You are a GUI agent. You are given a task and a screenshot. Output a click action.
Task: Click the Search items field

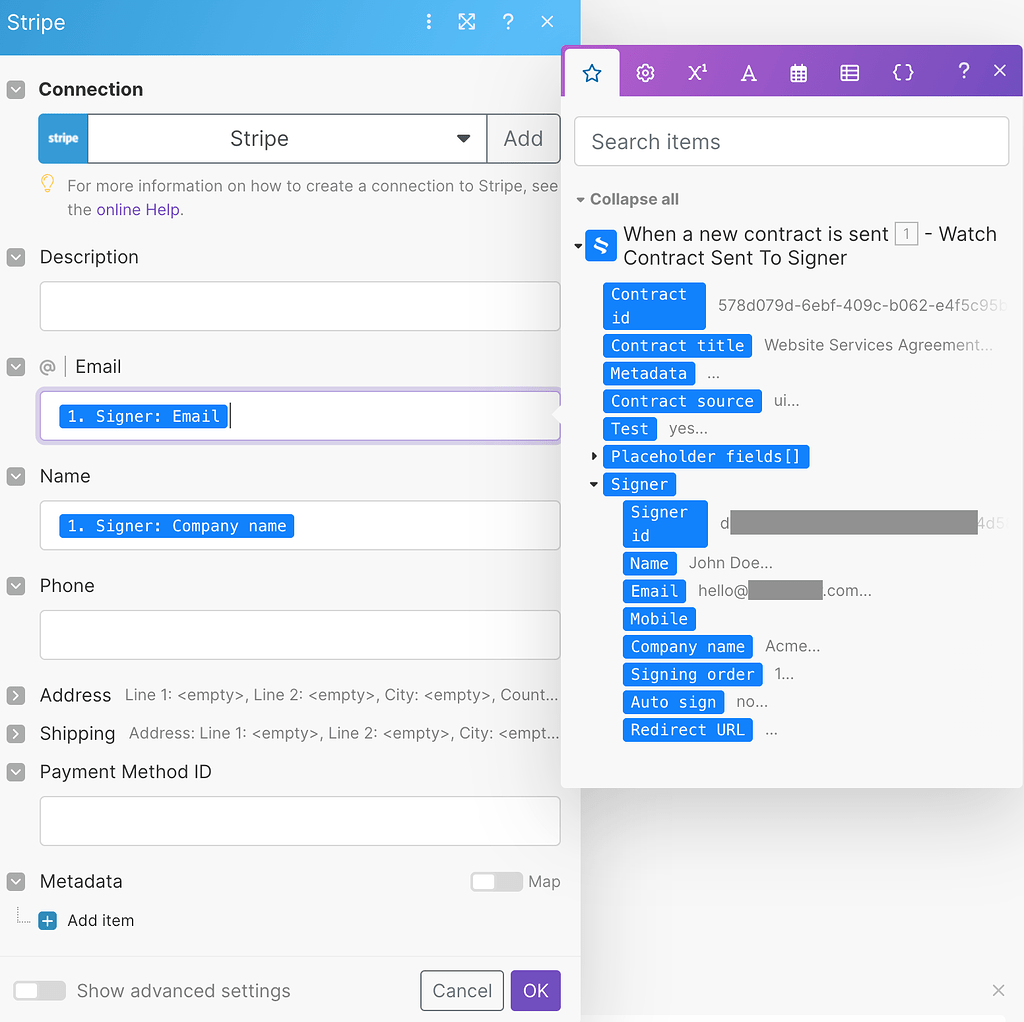(791, 141)
